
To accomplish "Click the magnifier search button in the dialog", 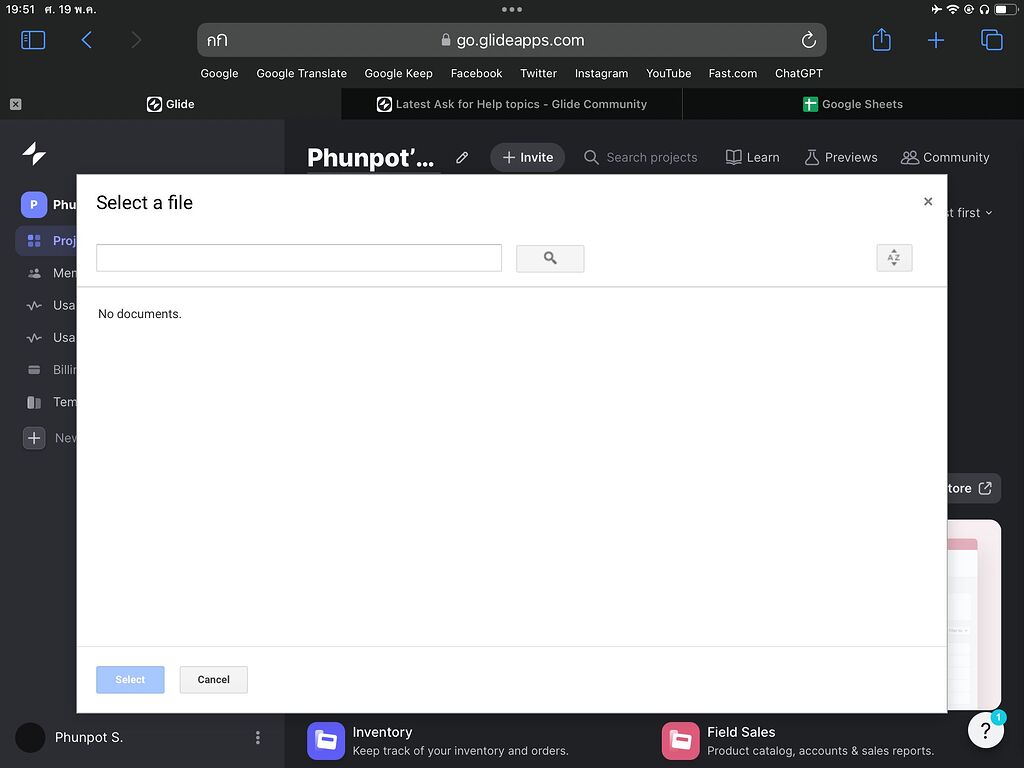I will pyautogui.click(x=549, y=257).
